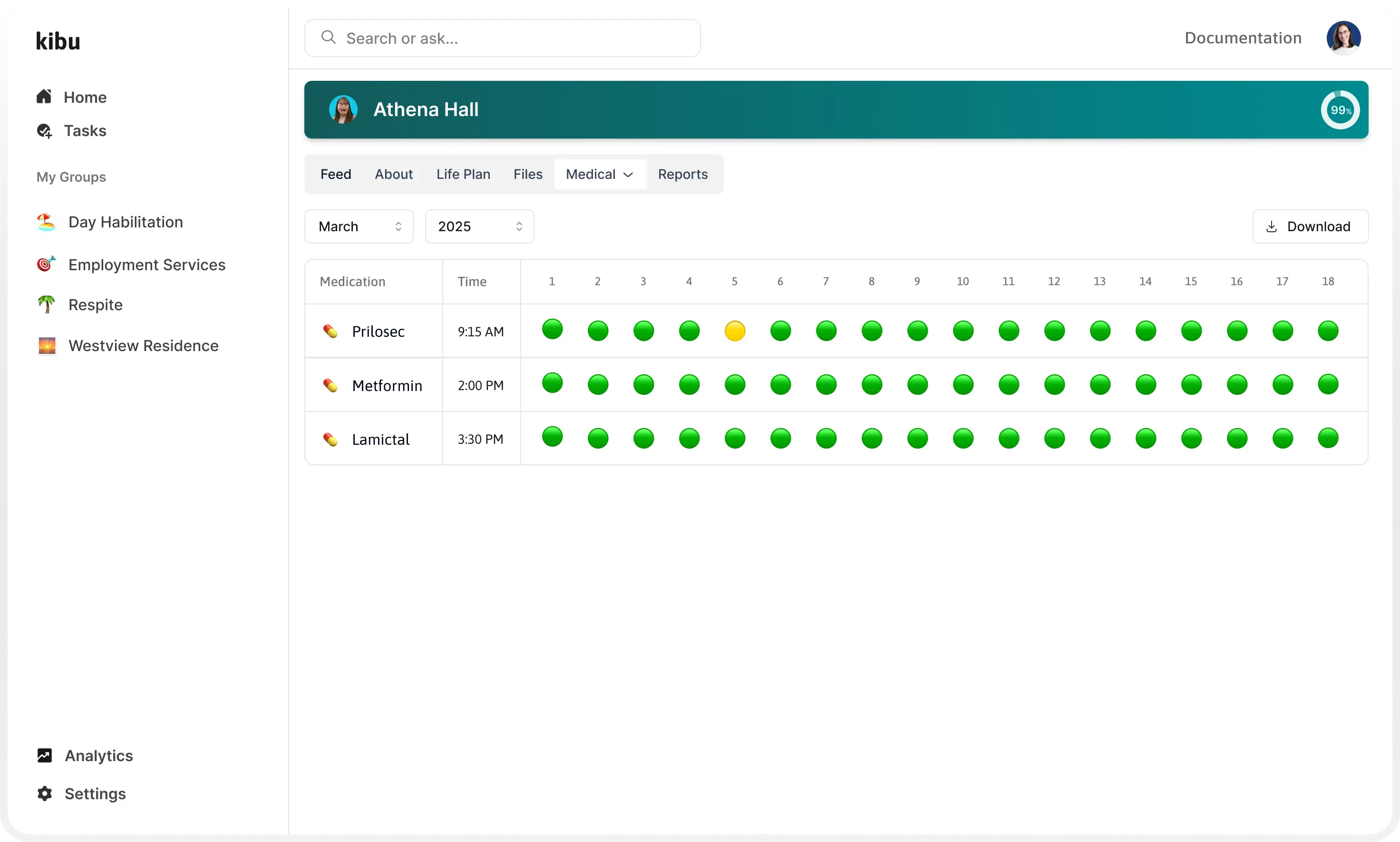Switch to the Life Plan tab

click(463, 174)
